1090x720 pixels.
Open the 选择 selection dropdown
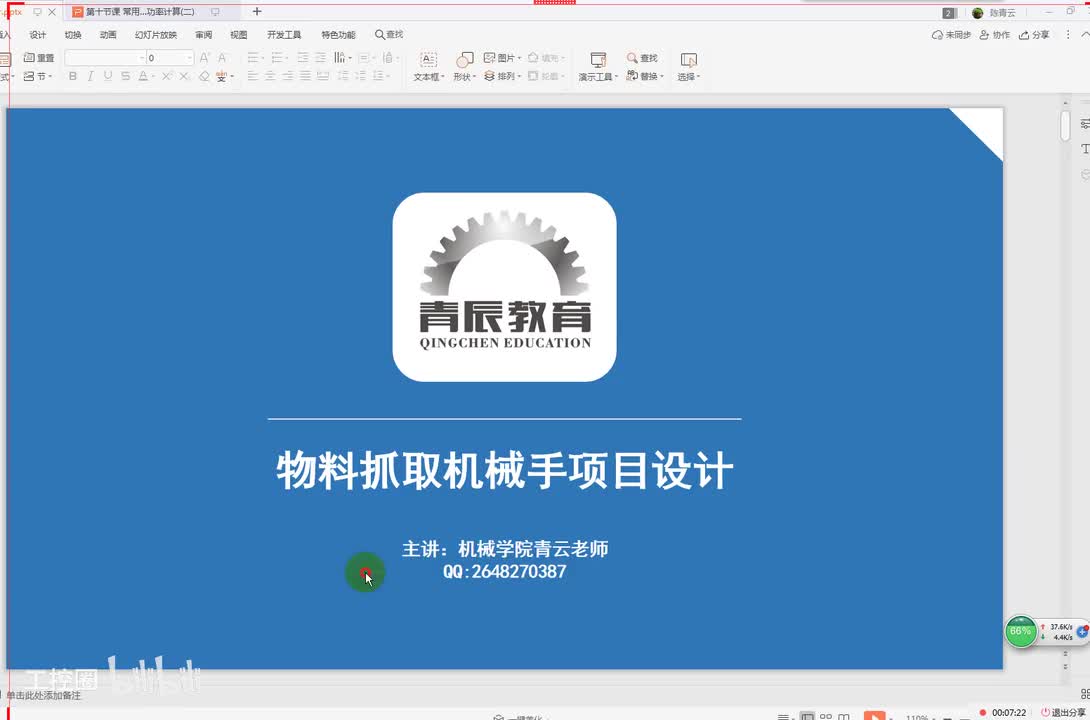(x=689, y=67)
